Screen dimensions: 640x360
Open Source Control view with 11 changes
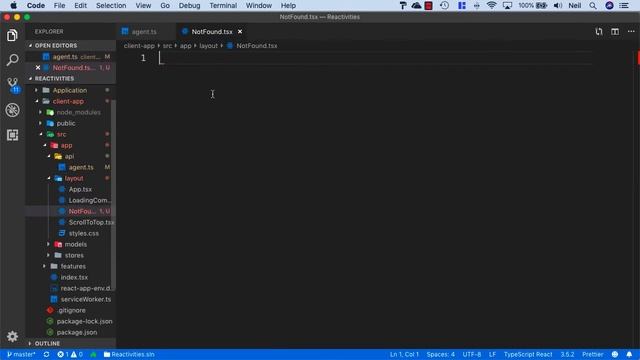pyautogui.click(x=12, y=85)
